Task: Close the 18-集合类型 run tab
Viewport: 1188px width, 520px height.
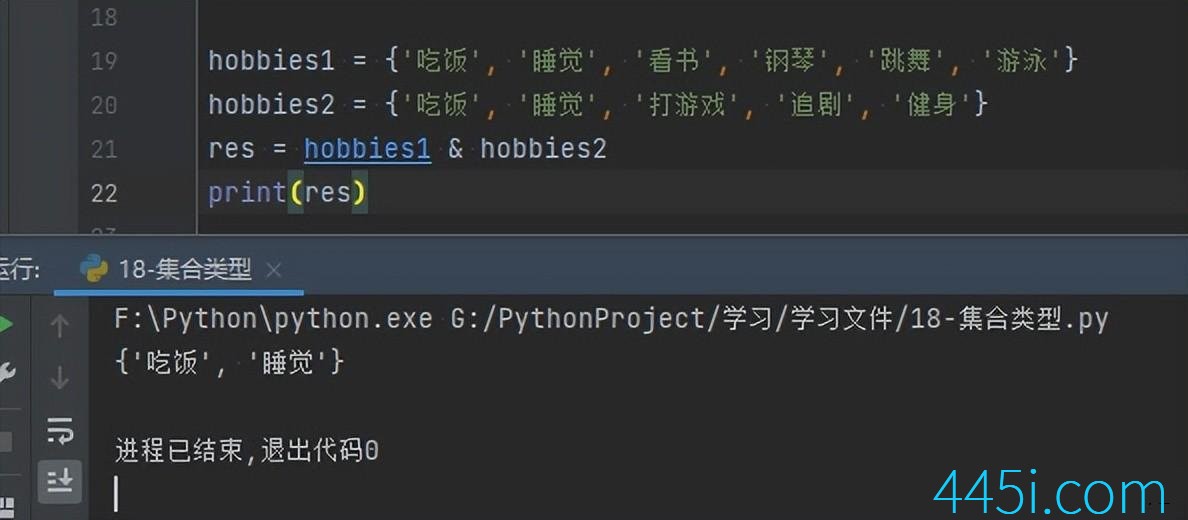Action: click(x=274, y=270)
